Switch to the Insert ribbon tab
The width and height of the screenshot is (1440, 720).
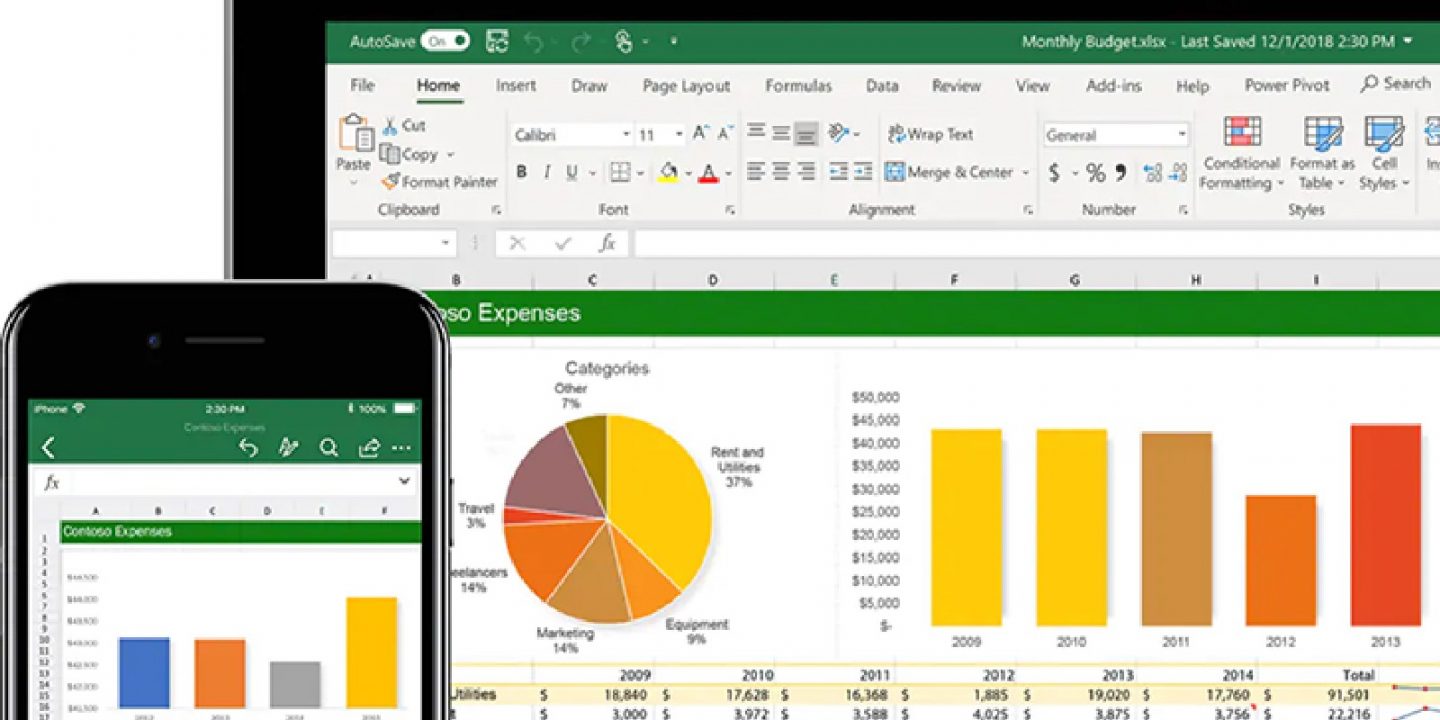click(x=516, y=86)
